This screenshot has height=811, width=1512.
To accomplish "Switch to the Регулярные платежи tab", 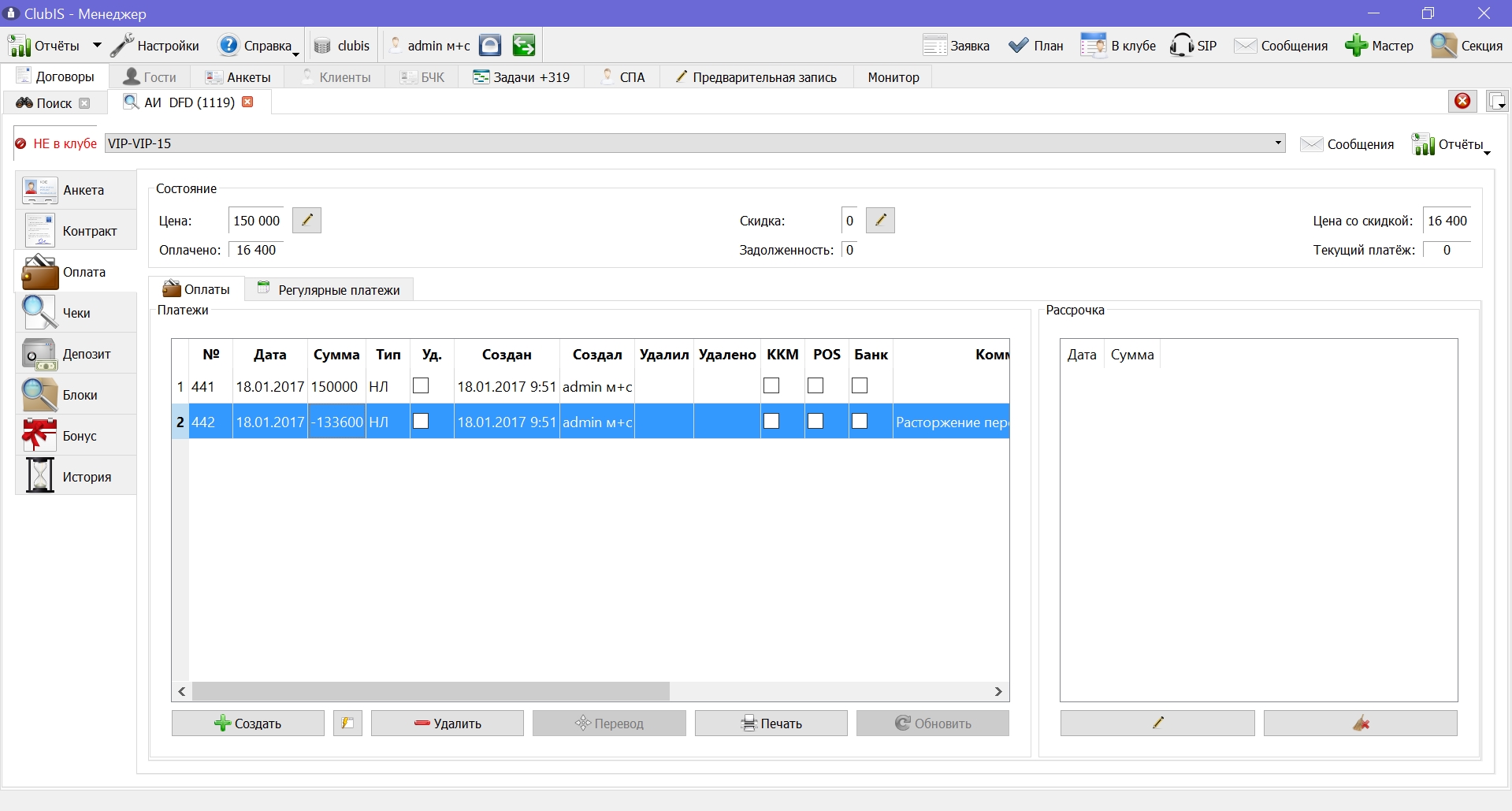I will pos(329,289).
